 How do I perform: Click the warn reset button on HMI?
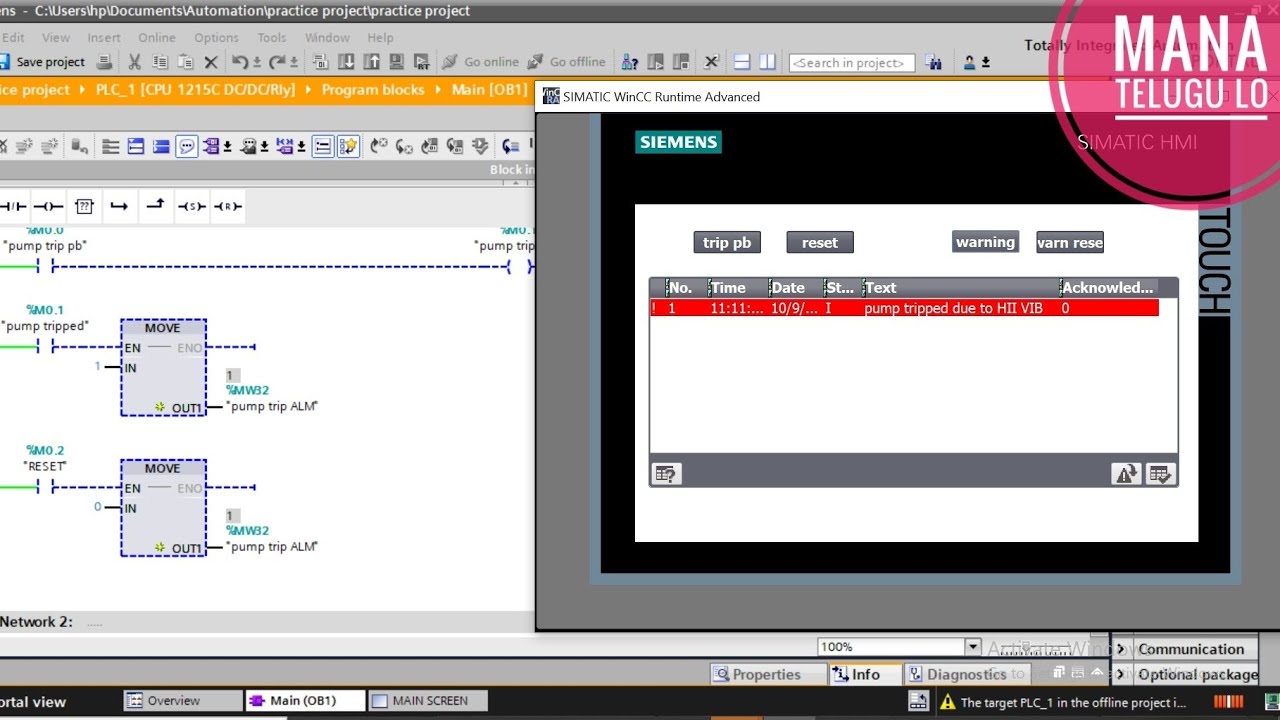pyautogui.click(x=1070, y=242)
